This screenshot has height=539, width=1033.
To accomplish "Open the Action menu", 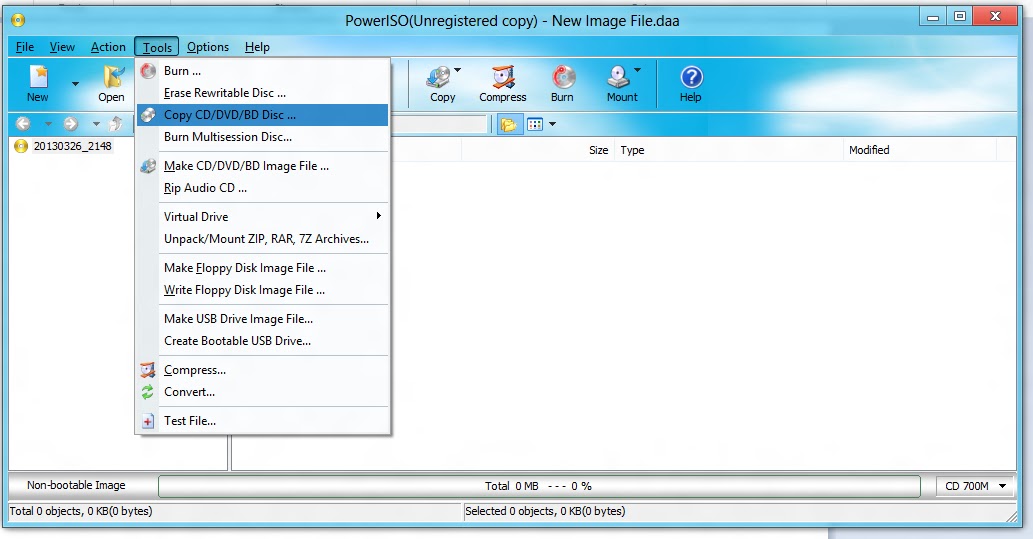I will click(x=108, y=47).
